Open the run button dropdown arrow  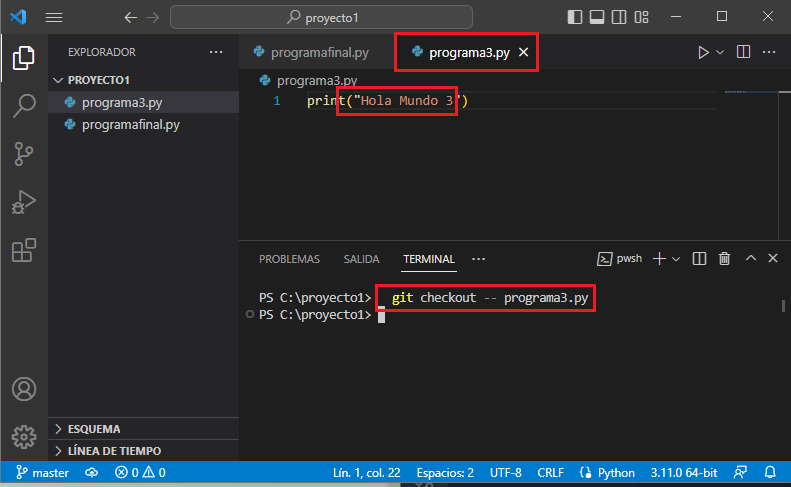[x=720, y=52]
